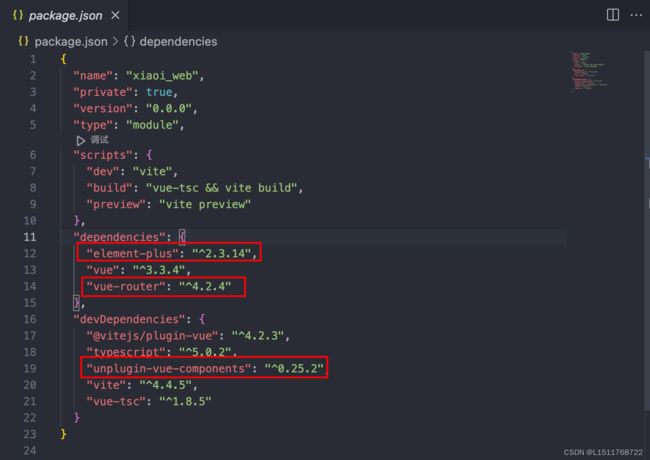This screenshot has height=460, width=650.
Task: Click the "devDependencies" key
Action: tap(129, 319)
